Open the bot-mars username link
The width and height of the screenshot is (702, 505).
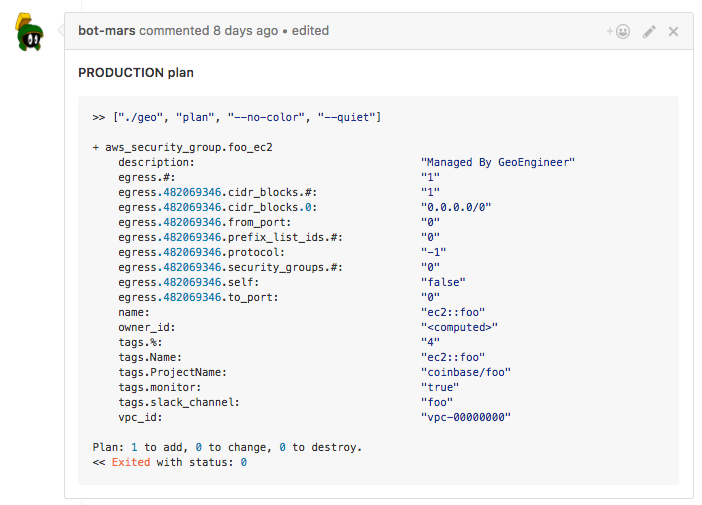point(107,30)
